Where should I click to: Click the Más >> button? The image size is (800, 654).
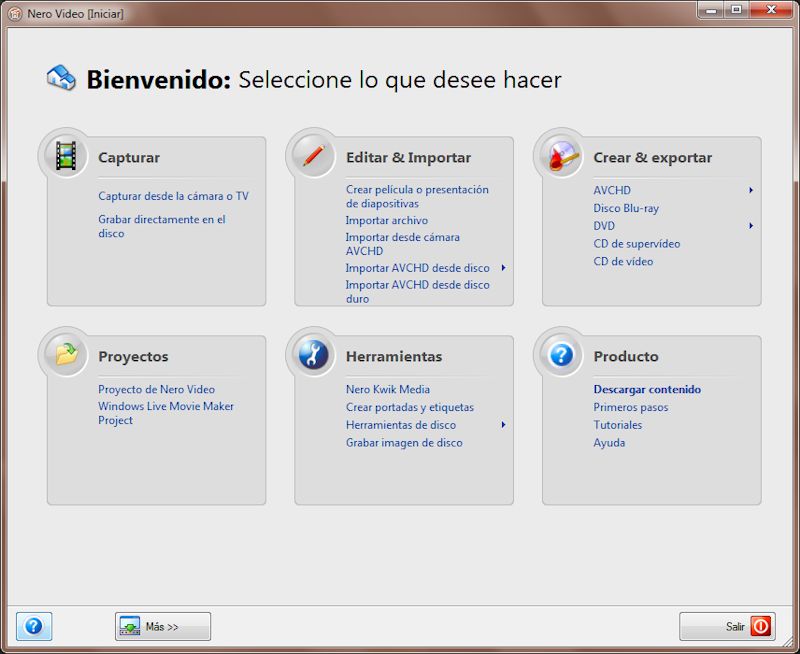163,626
